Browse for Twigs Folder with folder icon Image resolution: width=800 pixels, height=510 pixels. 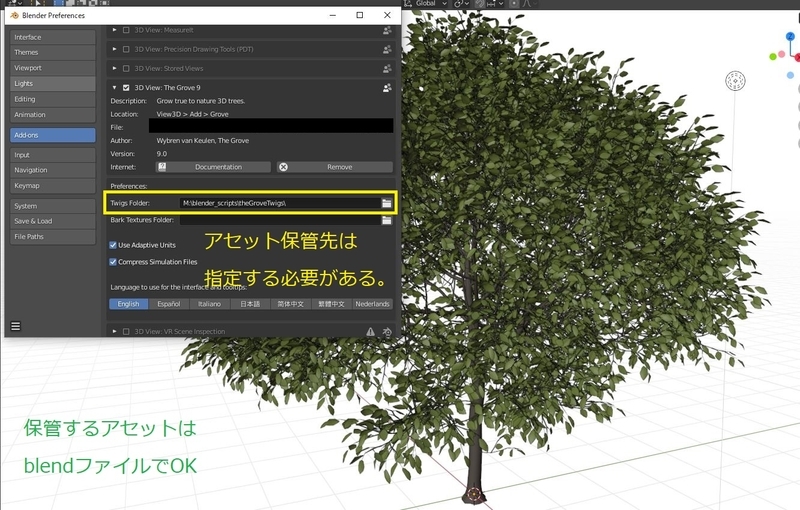coord(387,203)
